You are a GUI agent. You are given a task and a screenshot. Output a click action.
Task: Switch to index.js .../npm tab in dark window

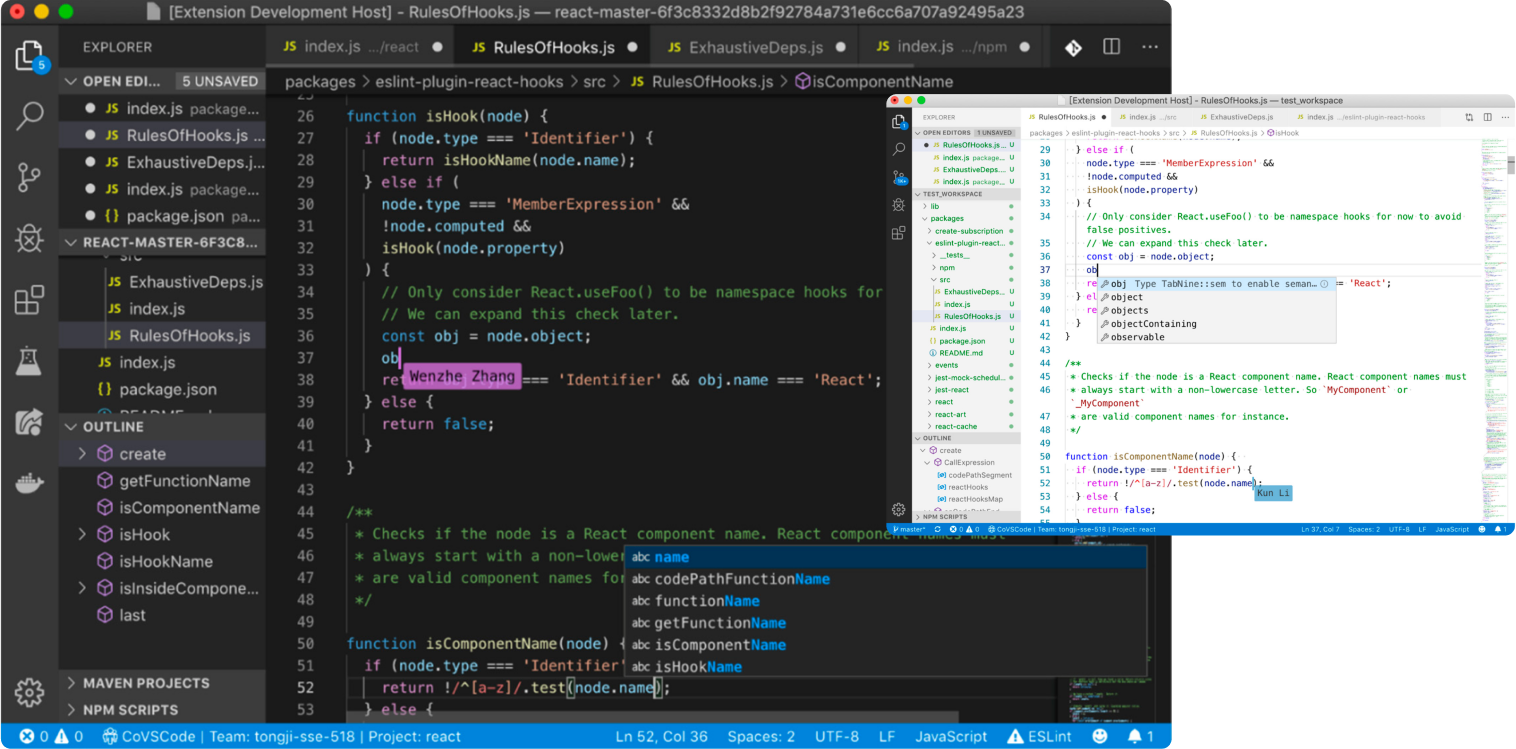950,47
